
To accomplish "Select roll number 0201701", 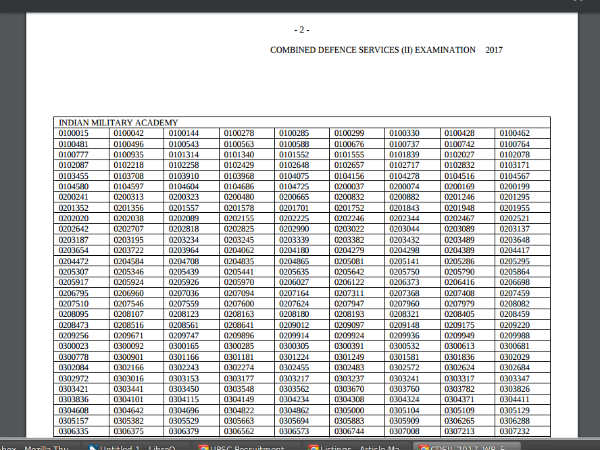I will pos(294,208).
